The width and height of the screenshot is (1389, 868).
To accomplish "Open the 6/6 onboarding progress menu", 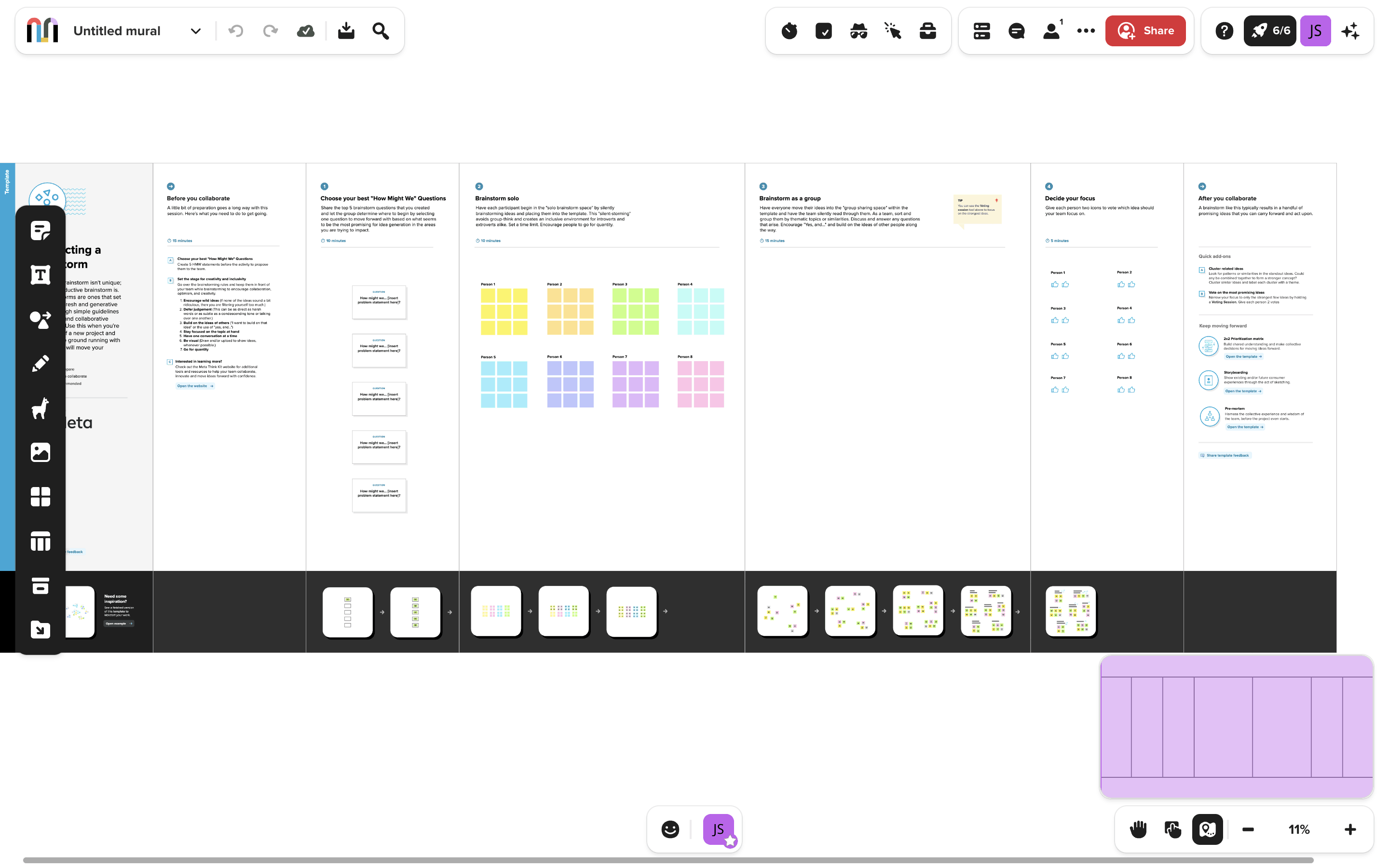I will [x=1269, y=31].
